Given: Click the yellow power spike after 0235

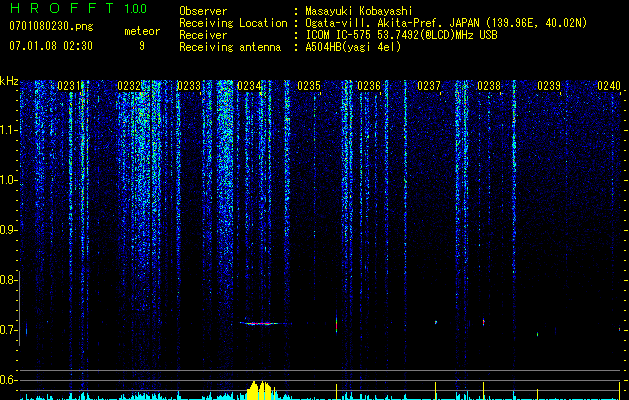Looking at the screenshot, I should tap(336, 392).
